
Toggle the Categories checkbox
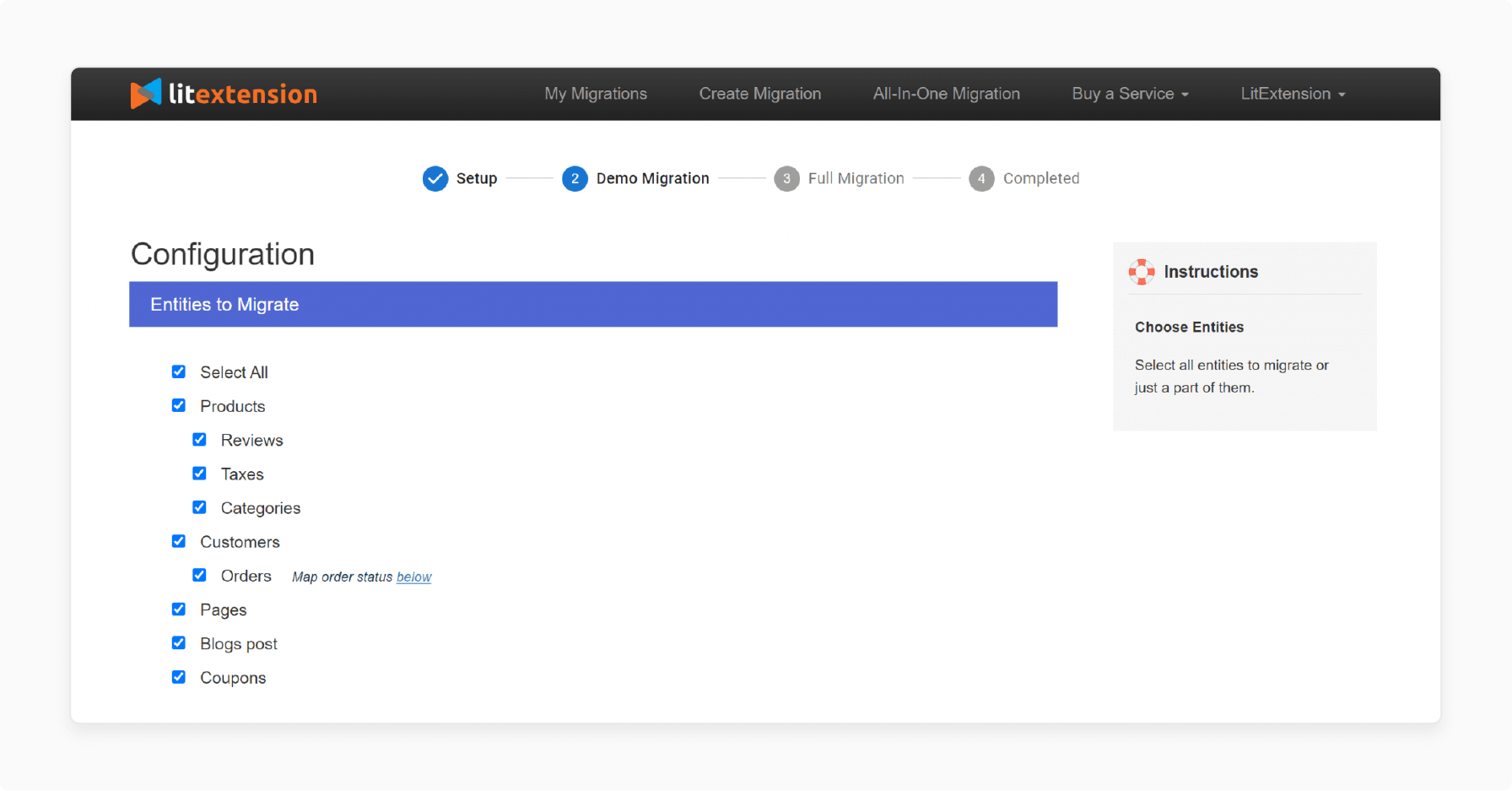click(199, 507)
